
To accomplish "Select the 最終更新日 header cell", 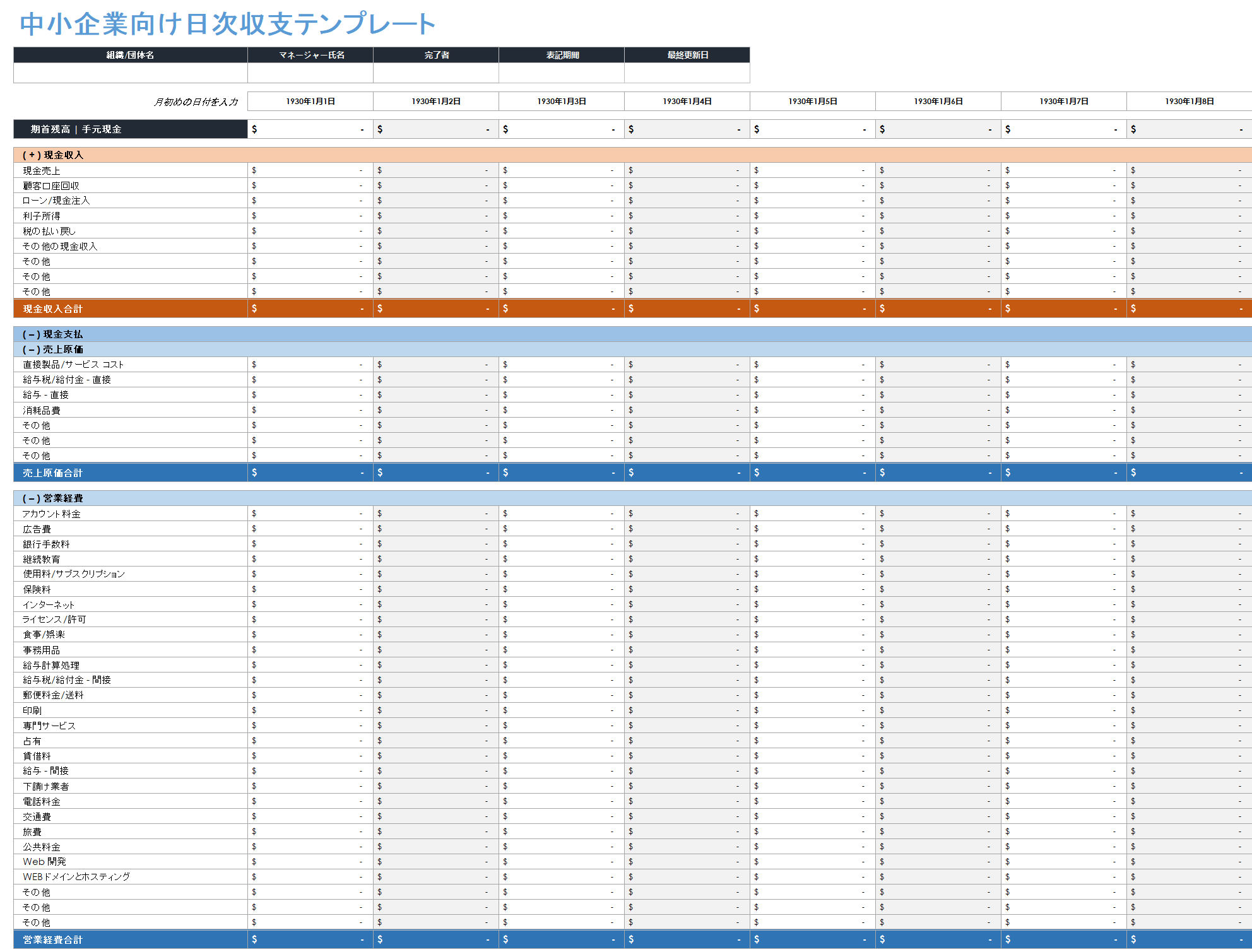I will pos(687,55).
